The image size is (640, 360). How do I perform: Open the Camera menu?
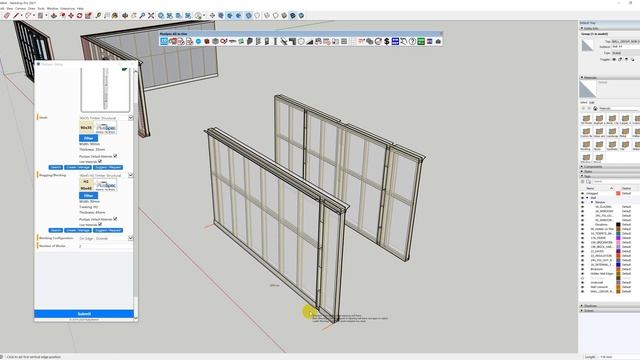click(20, 9)
